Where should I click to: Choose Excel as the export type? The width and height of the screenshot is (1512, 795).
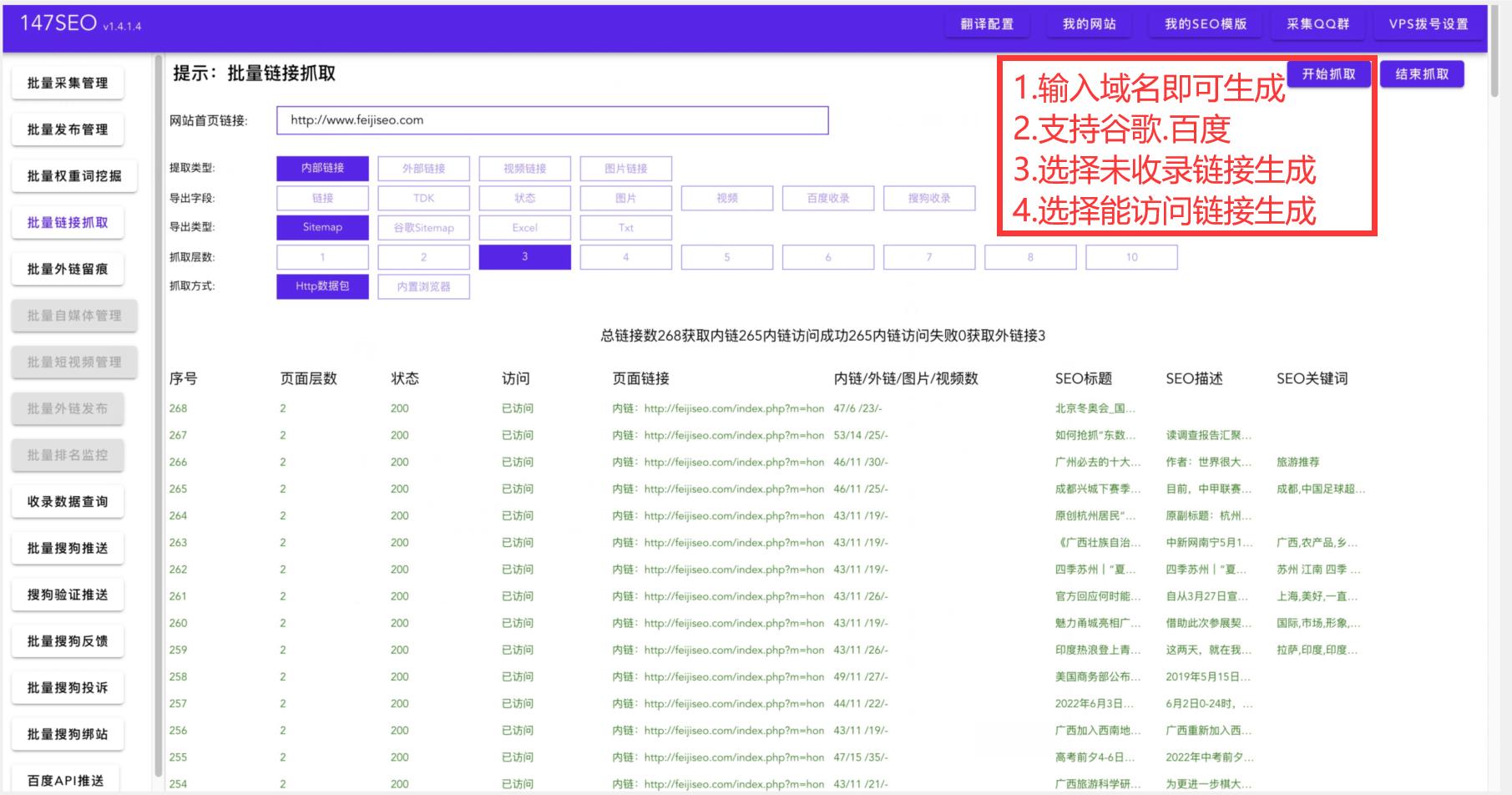(523, 227)
